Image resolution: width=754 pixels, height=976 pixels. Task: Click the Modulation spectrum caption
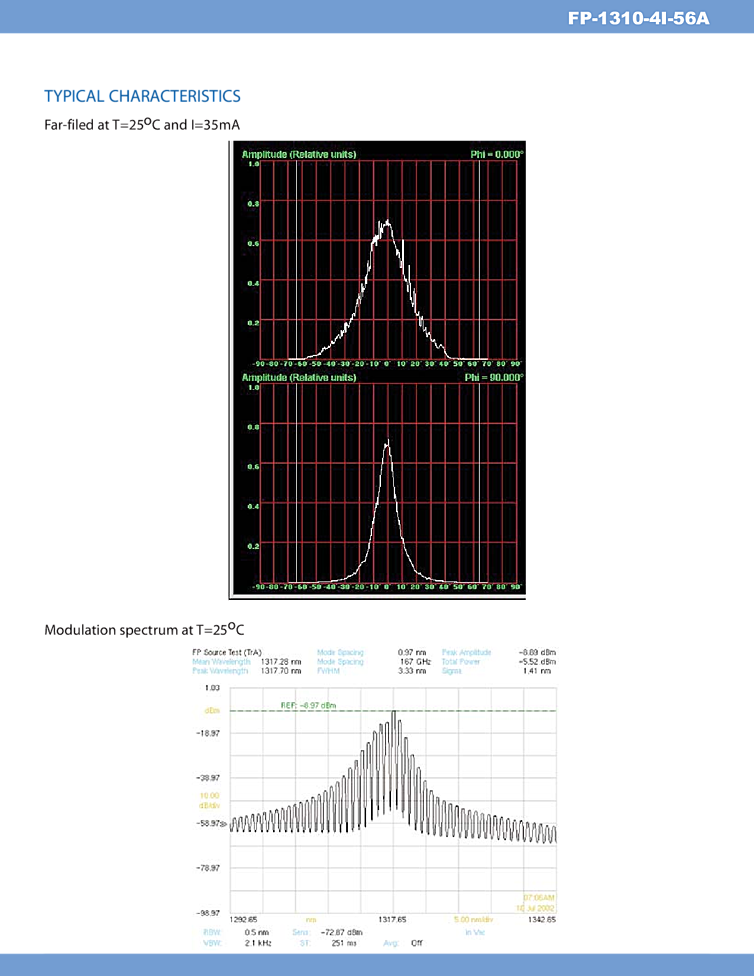click(x=144, y=629)
